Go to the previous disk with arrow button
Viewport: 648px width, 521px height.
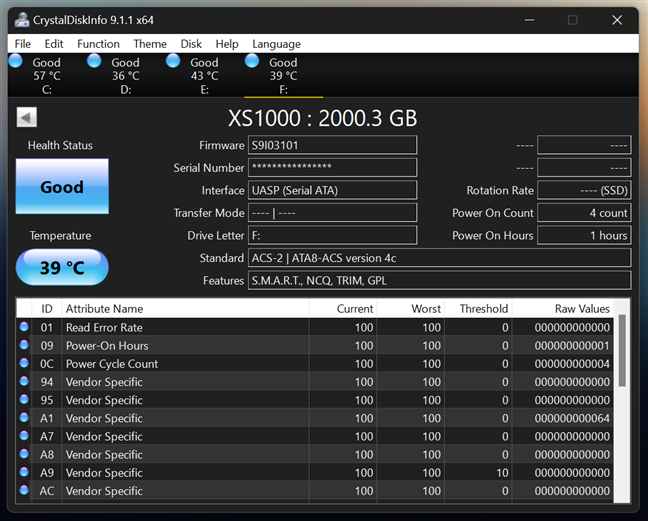pos(27,117)
